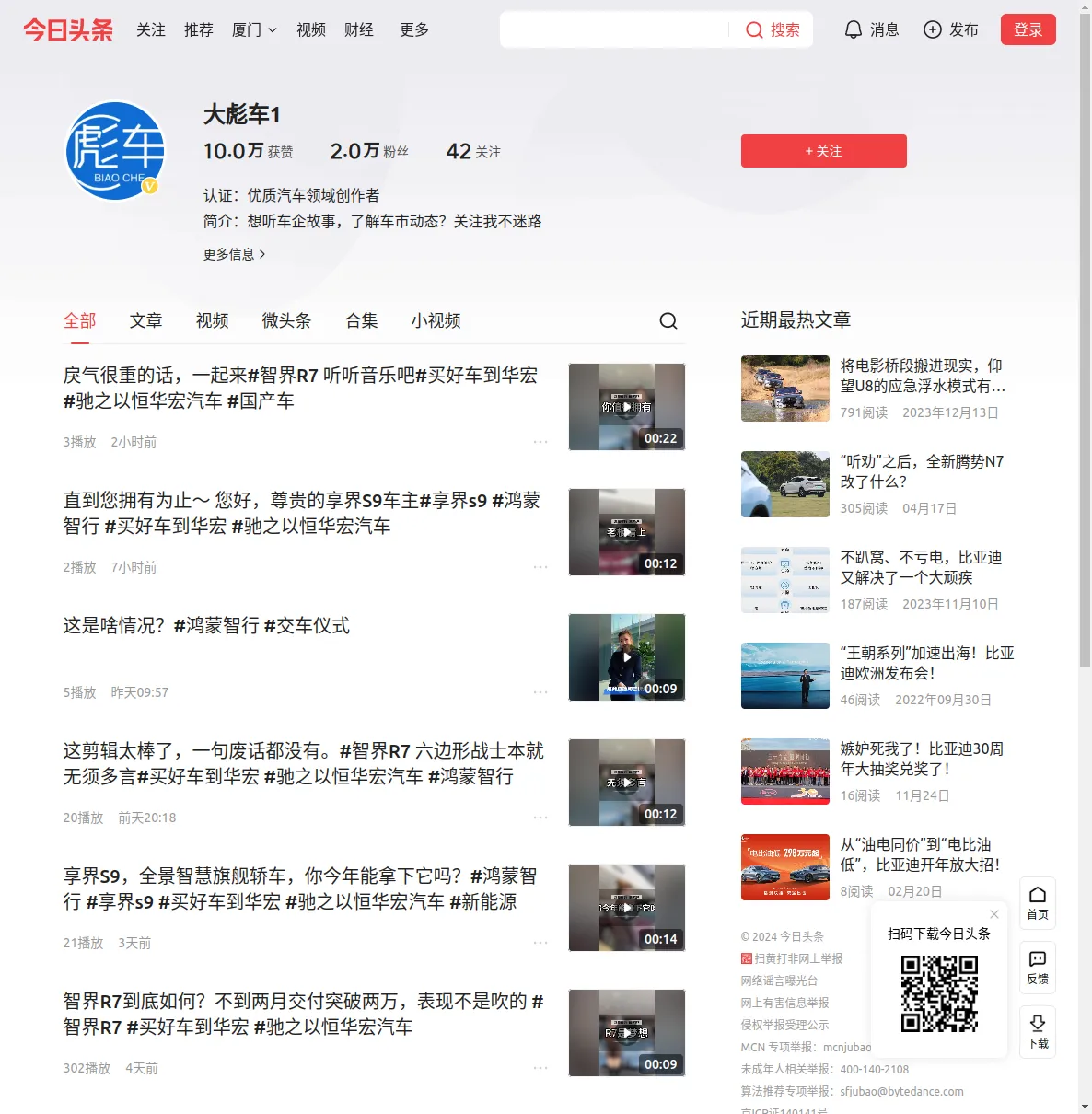Open hot article 从“油电同价”到“电比油低”

tap(921, 854)
